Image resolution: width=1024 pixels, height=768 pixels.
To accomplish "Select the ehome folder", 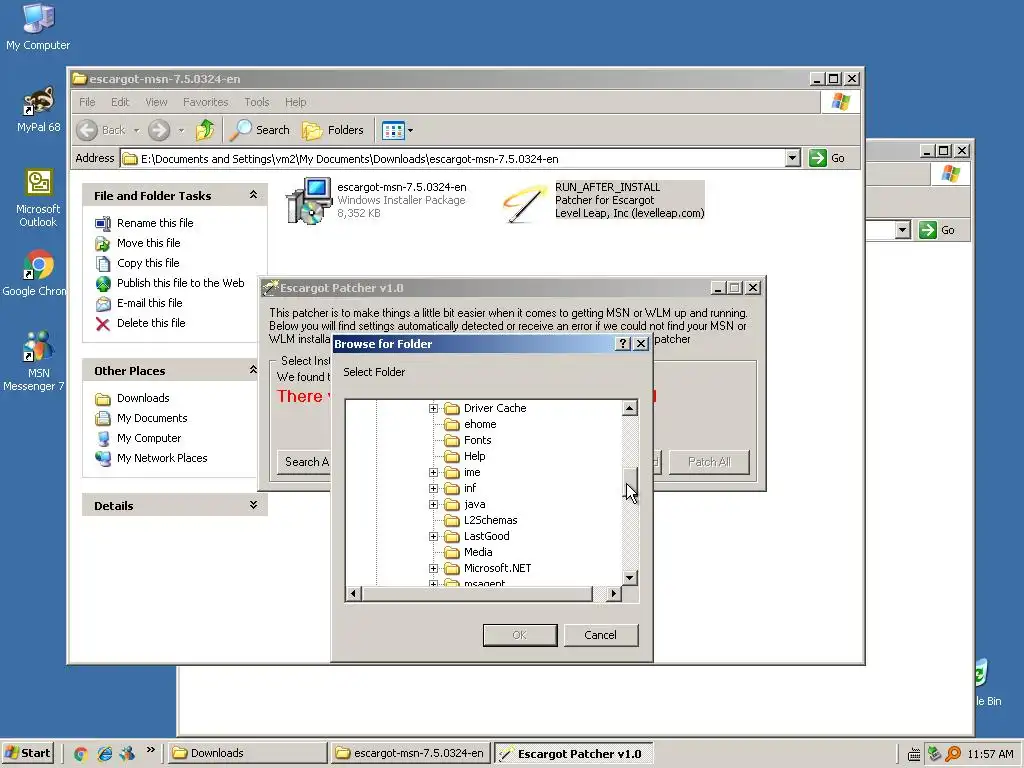I will point(480,424).
